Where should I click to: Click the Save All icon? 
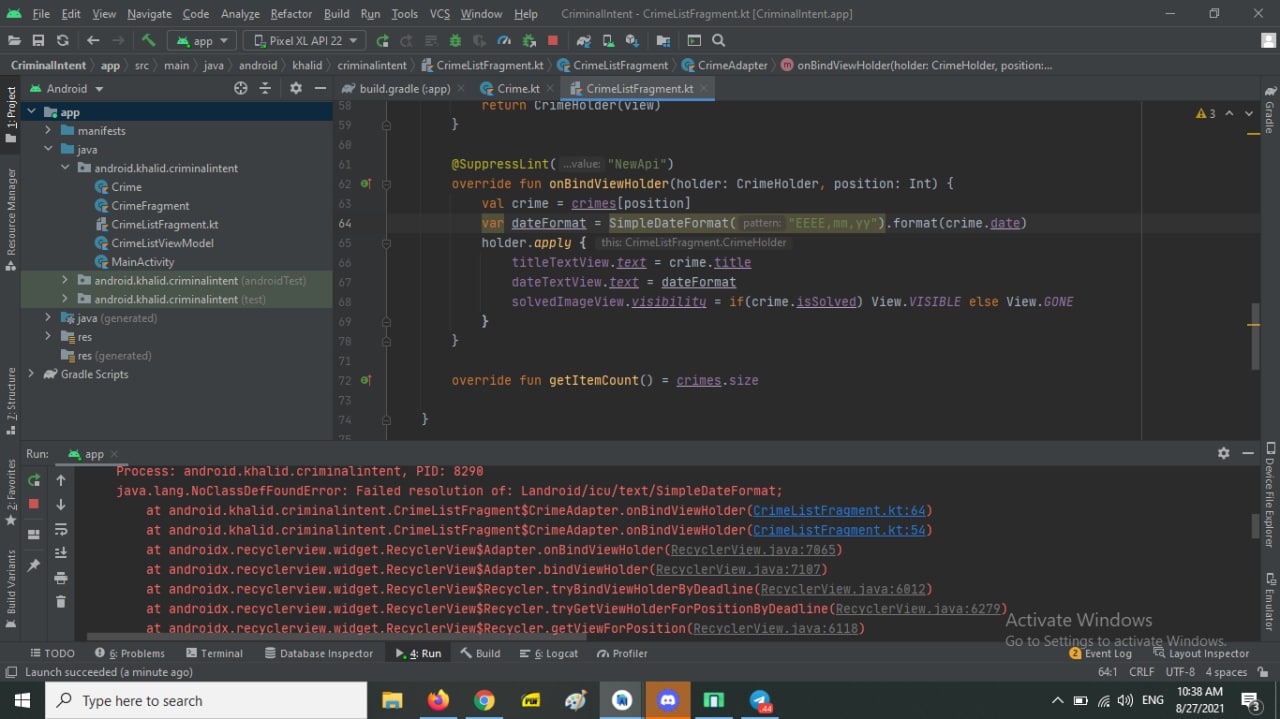tap(38, 40)
